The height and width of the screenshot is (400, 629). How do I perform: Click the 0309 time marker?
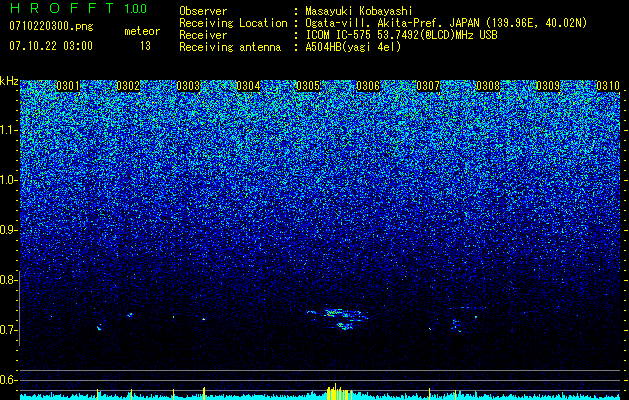(548, 86)
